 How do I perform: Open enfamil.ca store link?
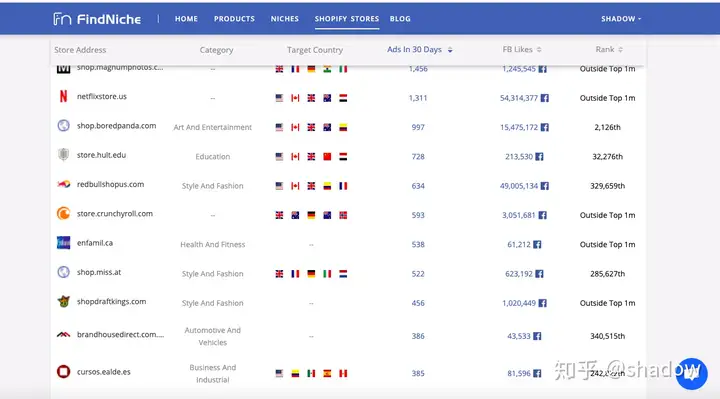pos(95,243)
